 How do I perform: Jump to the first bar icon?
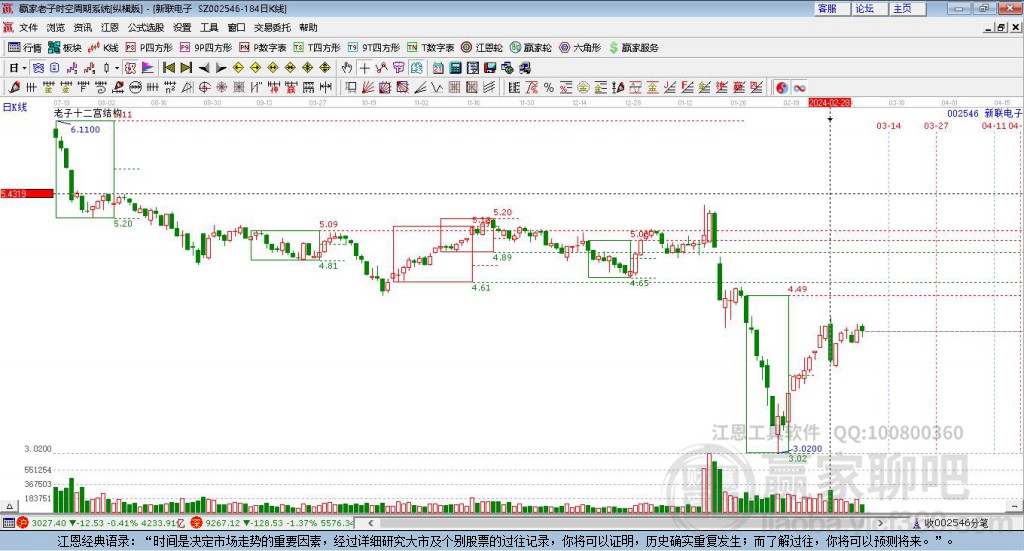click(x=168, y=68)
